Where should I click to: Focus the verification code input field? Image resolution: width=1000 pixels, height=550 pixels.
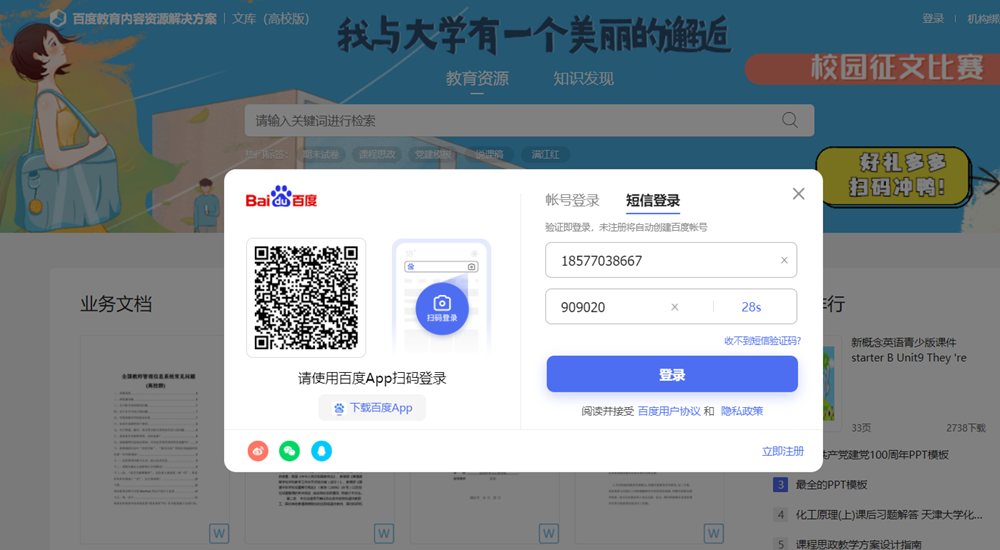[x=605, y=307]
